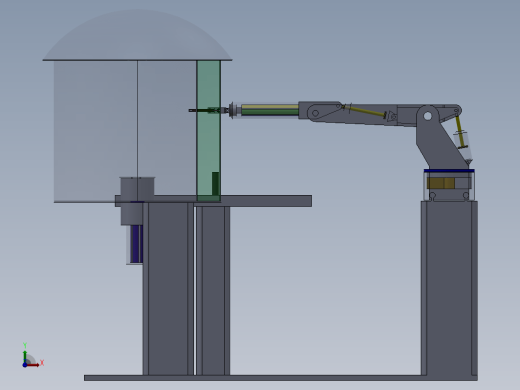The height and width of the screenshot is (390, 520).
Task: Select the translucent dome on top of the enclosure
Action: click(137, 35)
